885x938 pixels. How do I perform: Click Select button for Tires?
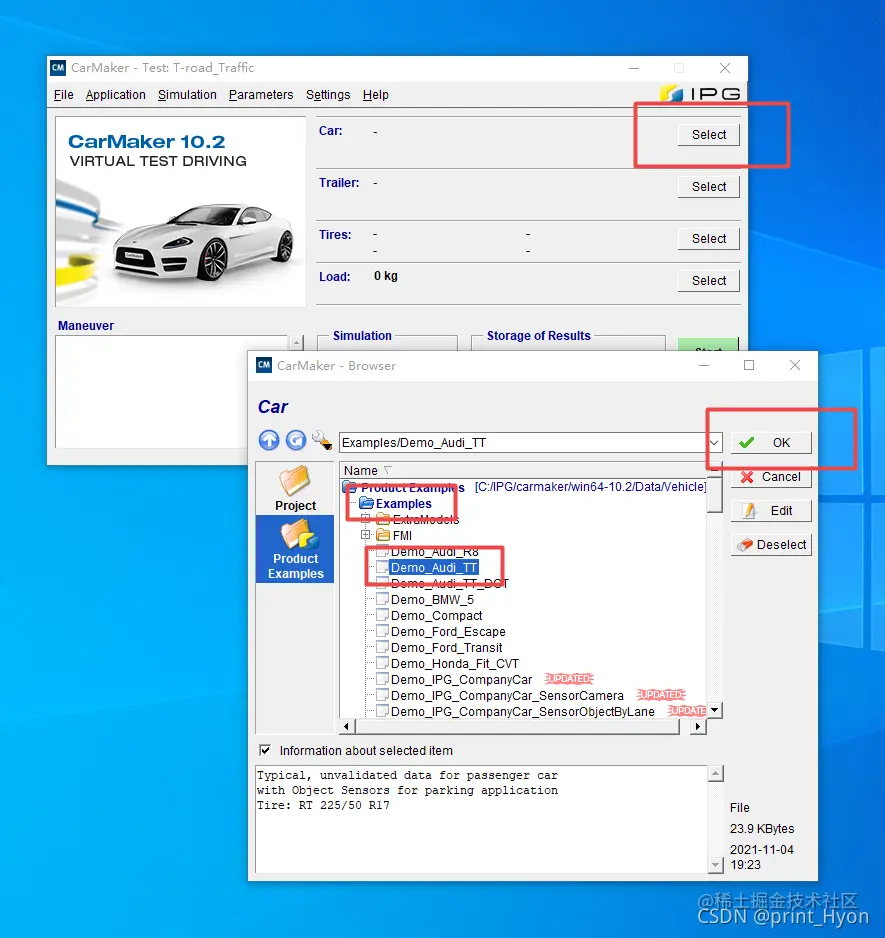(708, 239)
